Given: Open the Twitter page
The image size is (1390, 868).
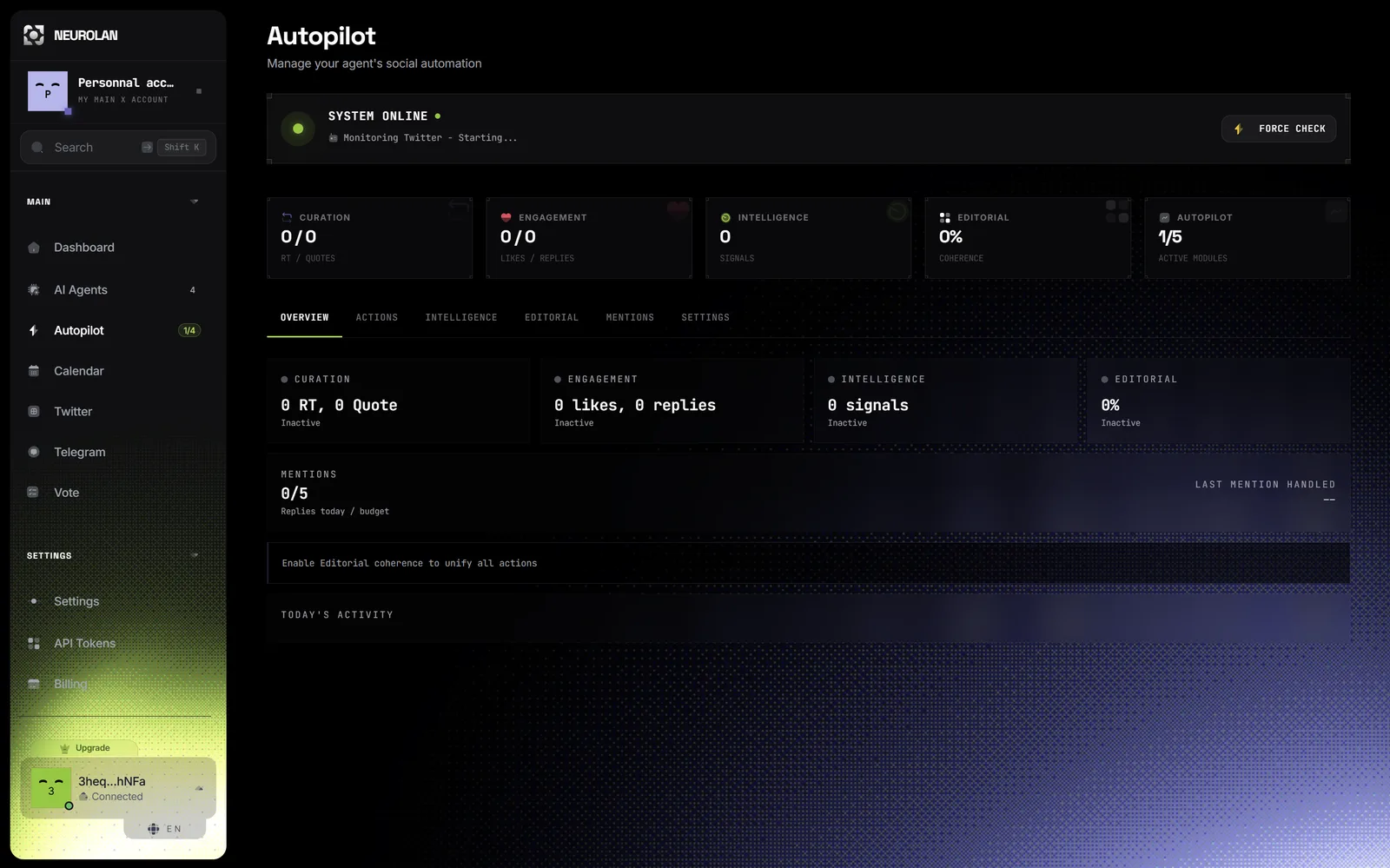Looking at the screenshot, I should click(73, 412).
